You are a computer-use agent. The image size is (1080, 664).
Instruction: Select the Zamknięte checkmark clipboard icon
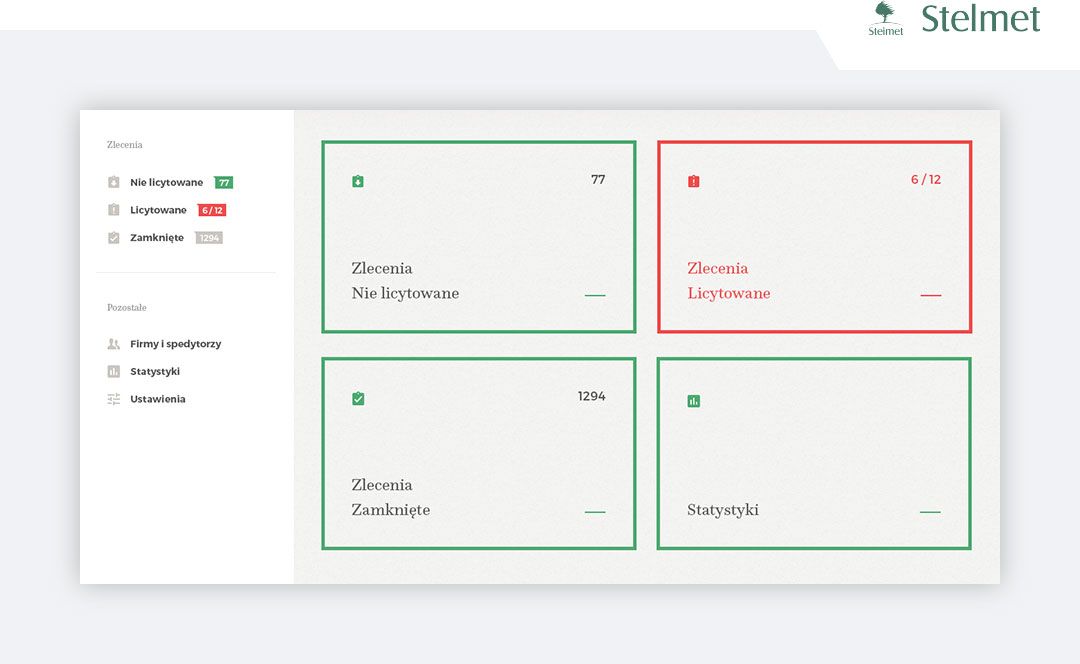113,237
